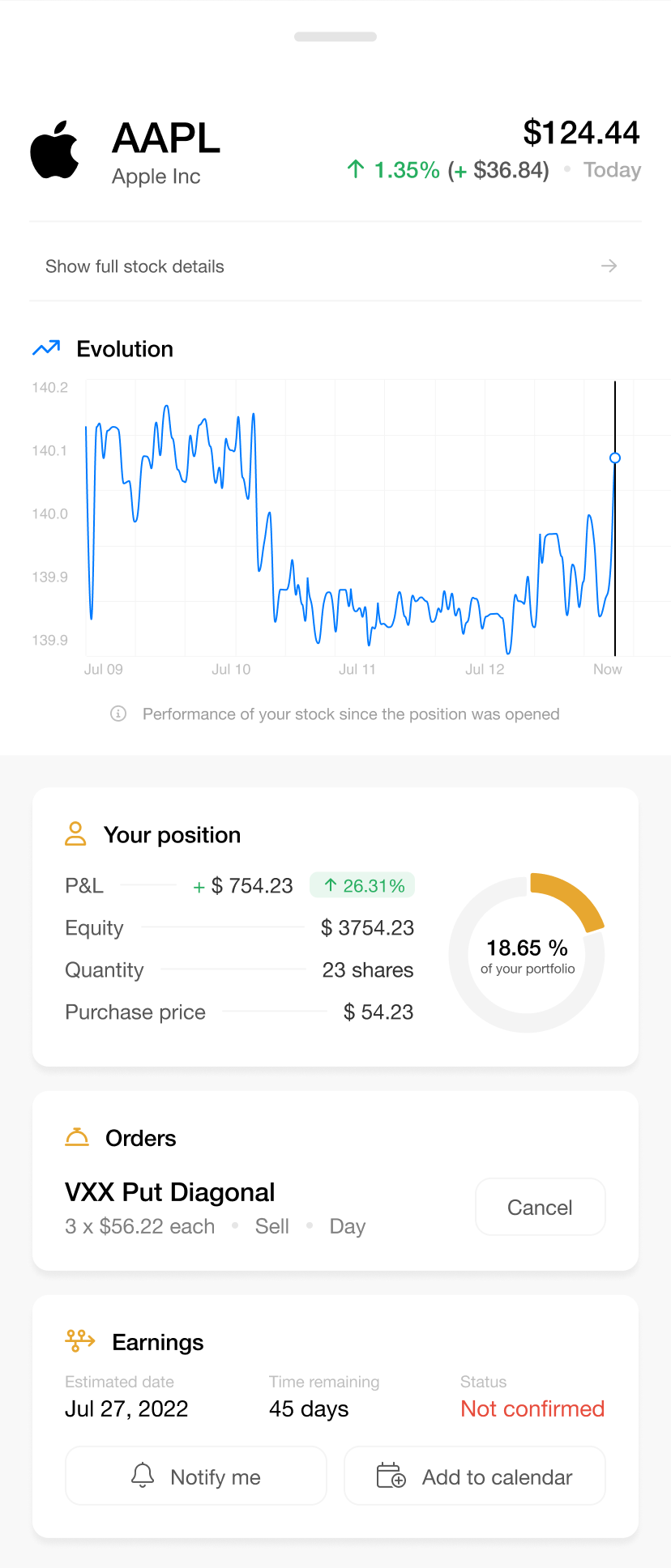Tap the Jul 10 axis label

[x=231, y=669]
